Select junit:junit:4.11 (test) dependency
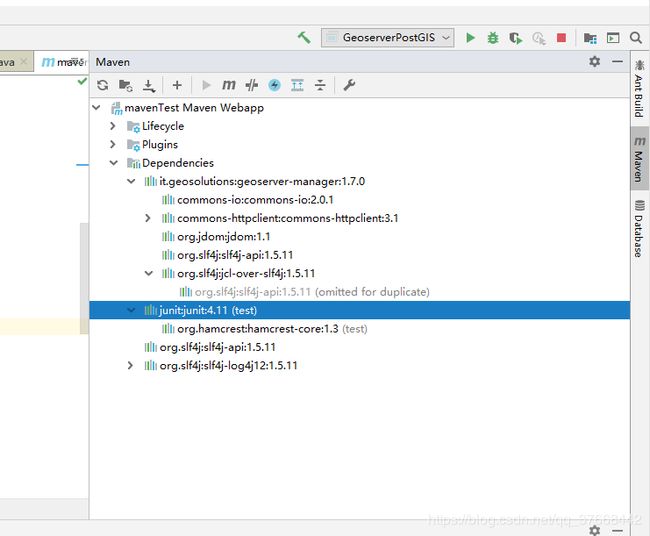The width and height of the screenshot is (650, 536). point(359,310)
